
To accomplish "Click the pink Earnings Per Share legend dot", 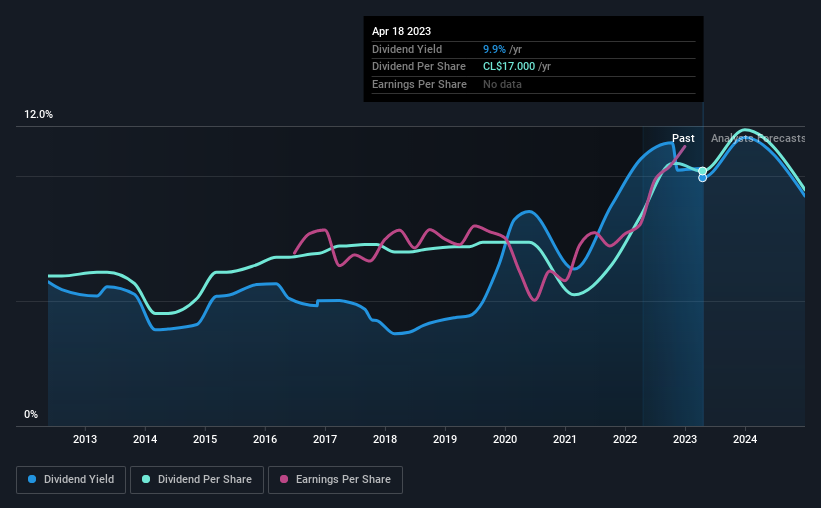I will click(x=284, y=479).
